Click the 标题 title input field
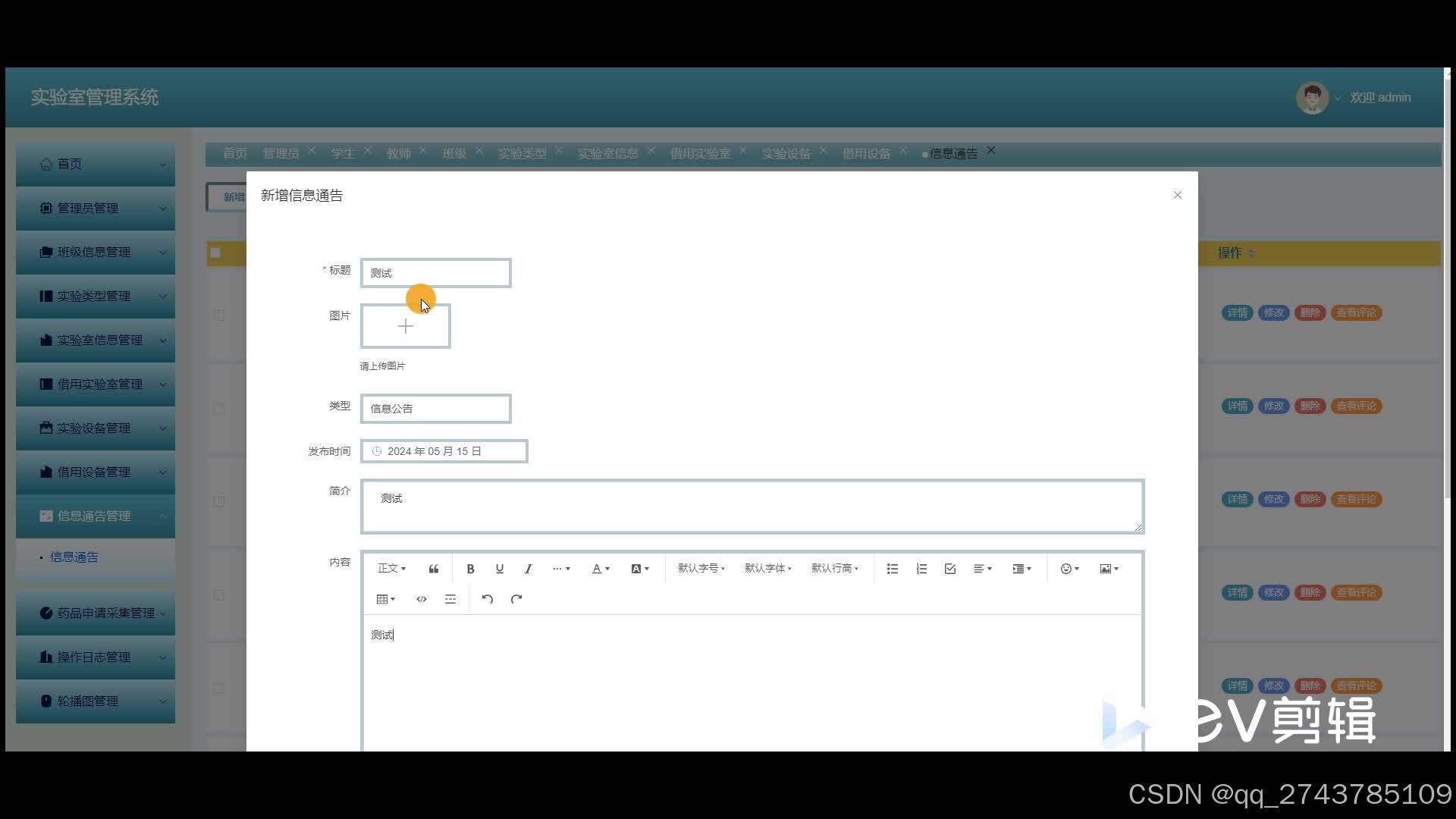This screenshot has height=819, width=1456. click(435, 273)
